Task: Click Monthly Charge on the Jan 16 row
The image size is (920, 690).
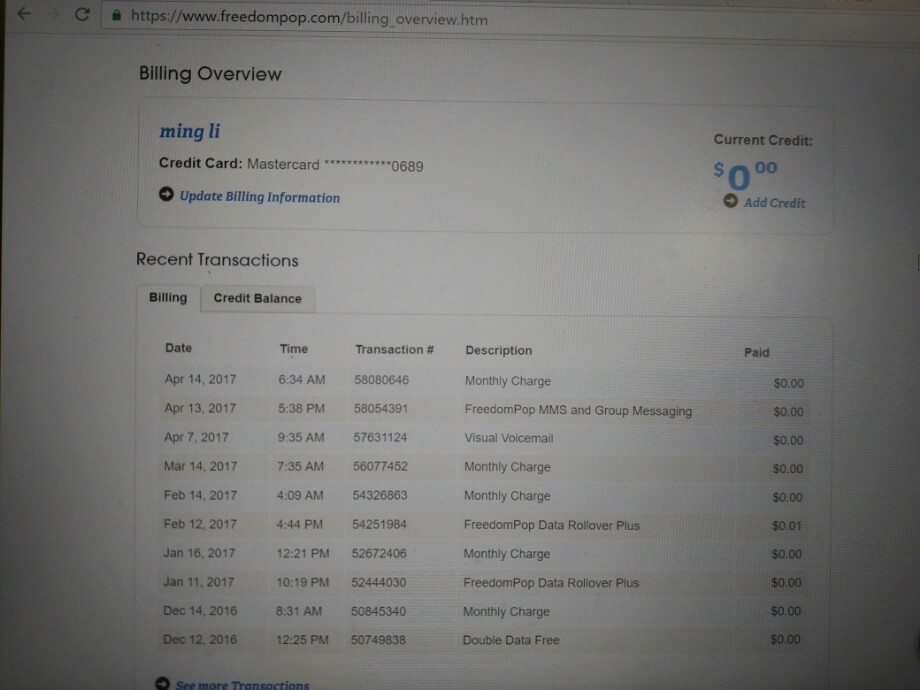Action: coord(507,554)
